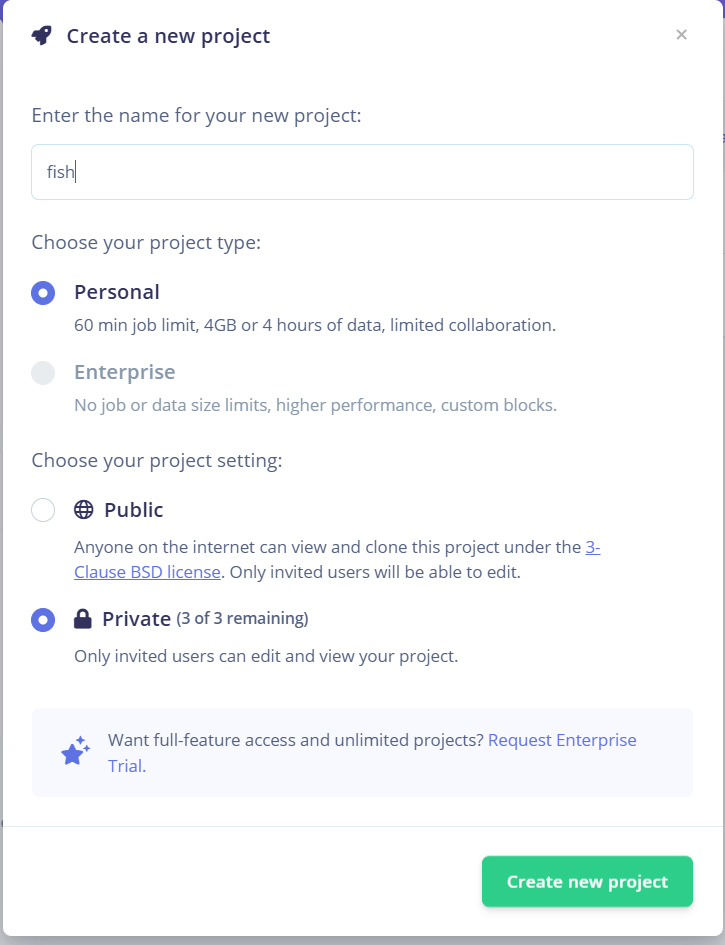
Task: Choose the Enterprise project type radio button
Action: 43,373
